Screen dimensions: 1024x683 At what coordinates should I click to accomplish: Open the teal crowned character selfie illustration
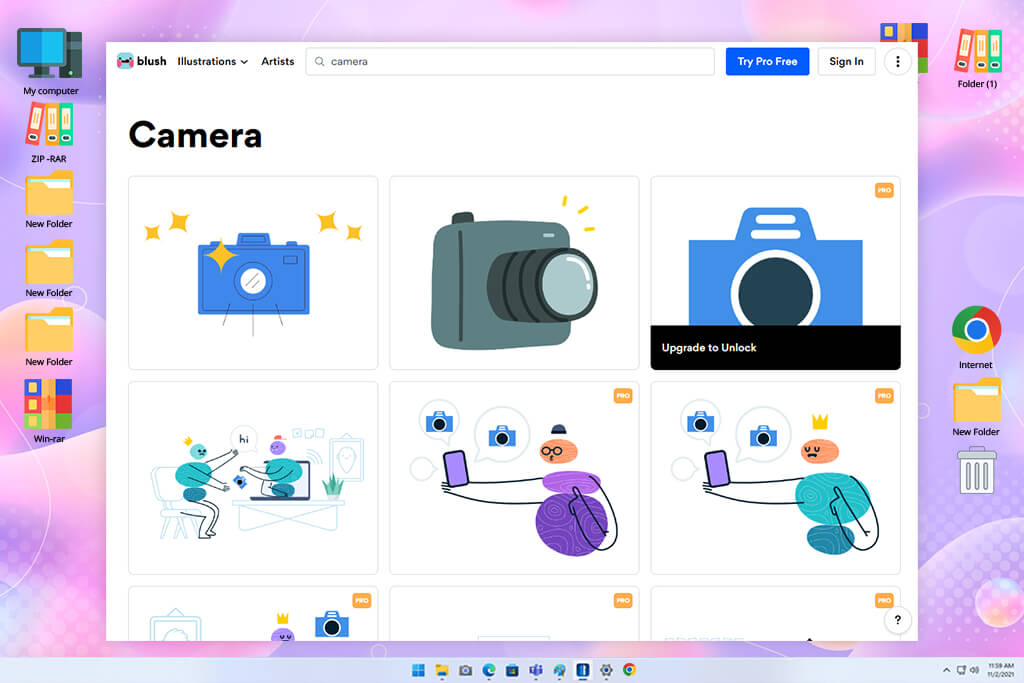[x=775, y=478]
